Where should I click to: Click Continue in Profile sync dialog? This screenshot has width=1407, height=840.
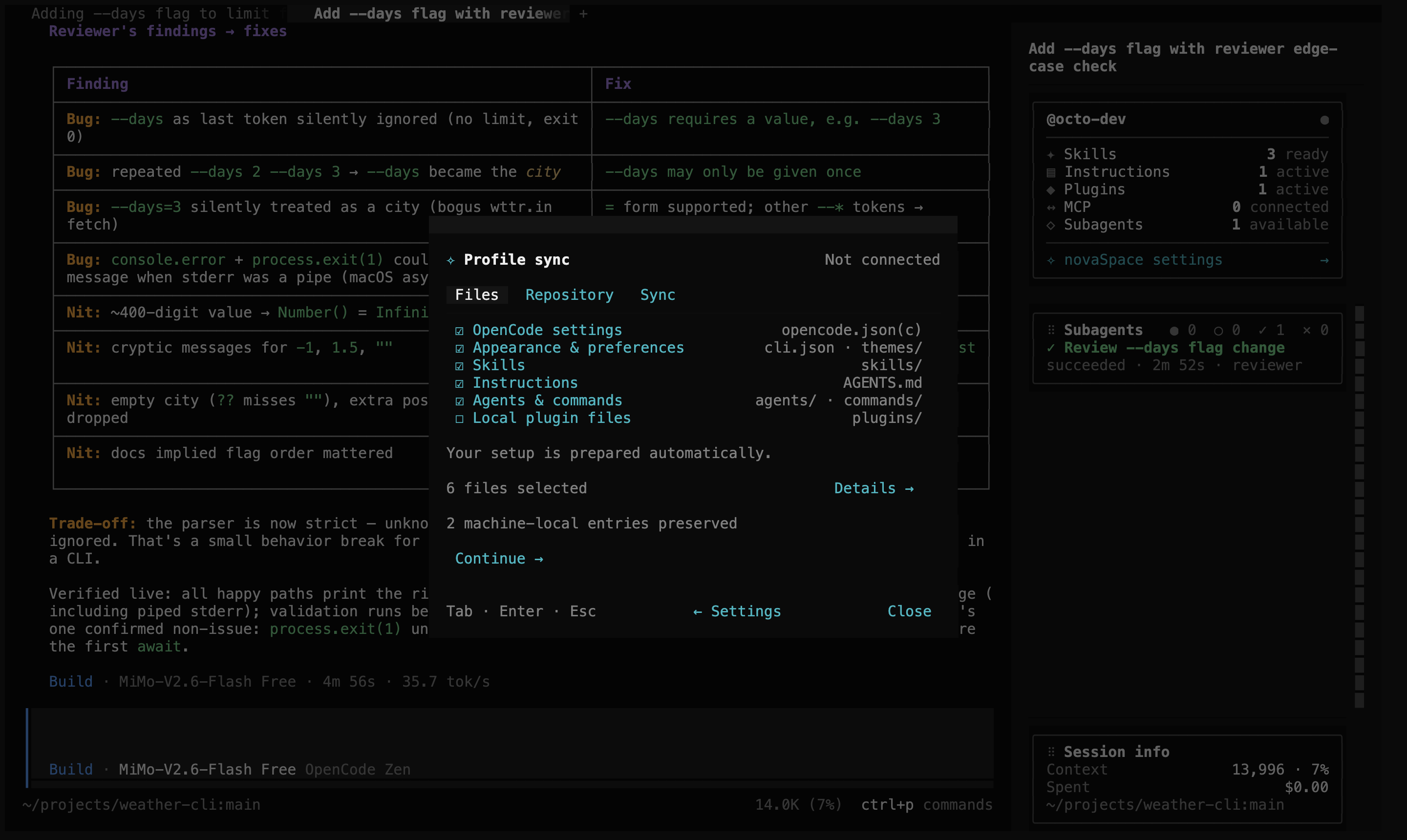[499, 559]
